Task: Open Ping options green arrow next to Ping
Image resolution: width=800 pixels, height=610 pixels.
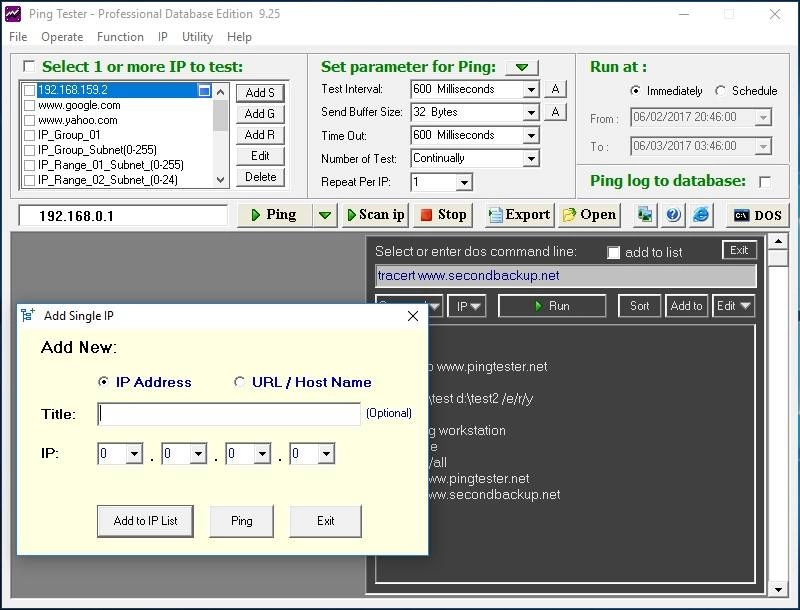Action: click(325, 215)
